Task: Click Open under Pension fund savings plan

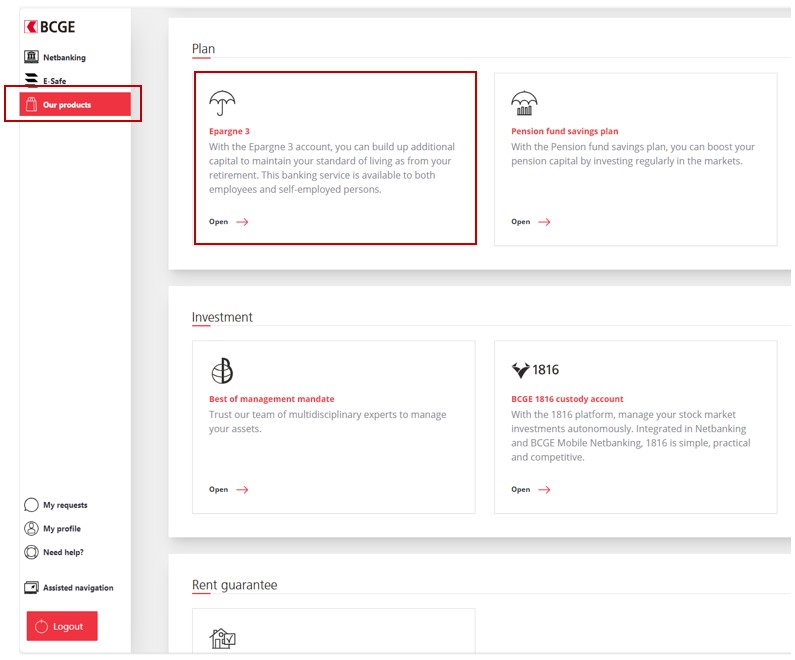Action: click(521, 222)
